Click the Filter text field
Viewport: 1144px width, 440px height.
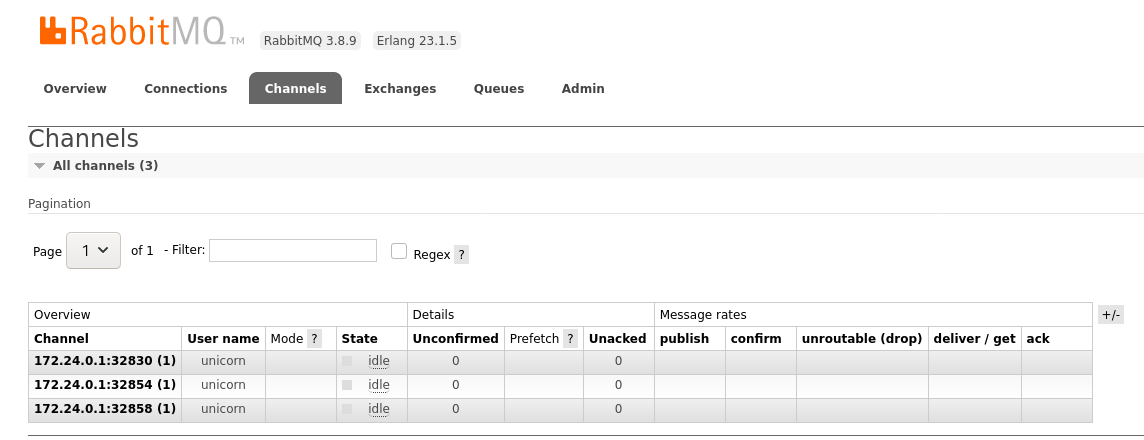pos(293,250)
